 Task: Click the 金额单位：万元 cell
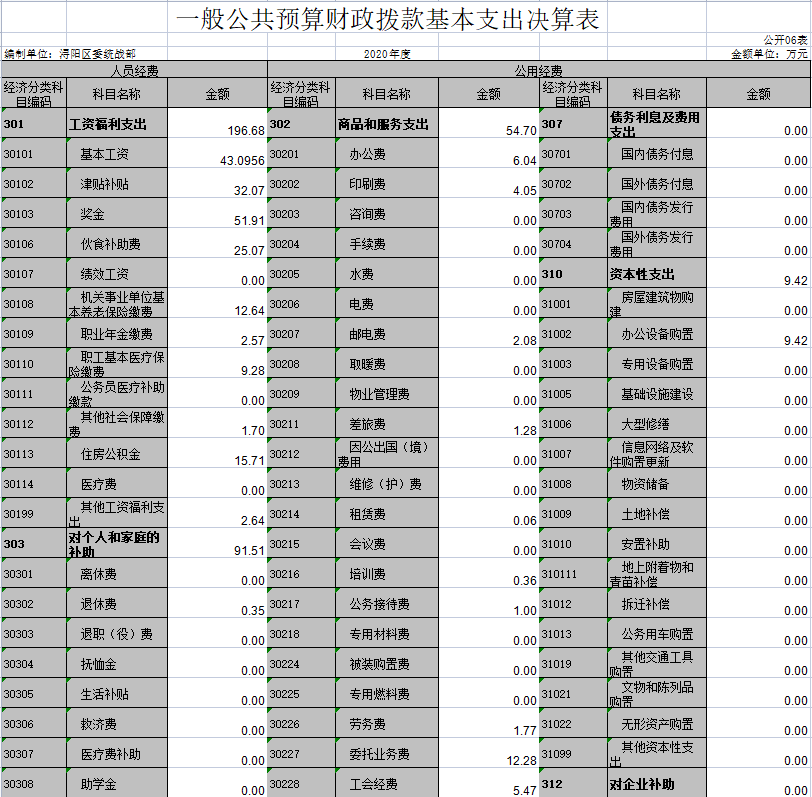pos(769,54)
